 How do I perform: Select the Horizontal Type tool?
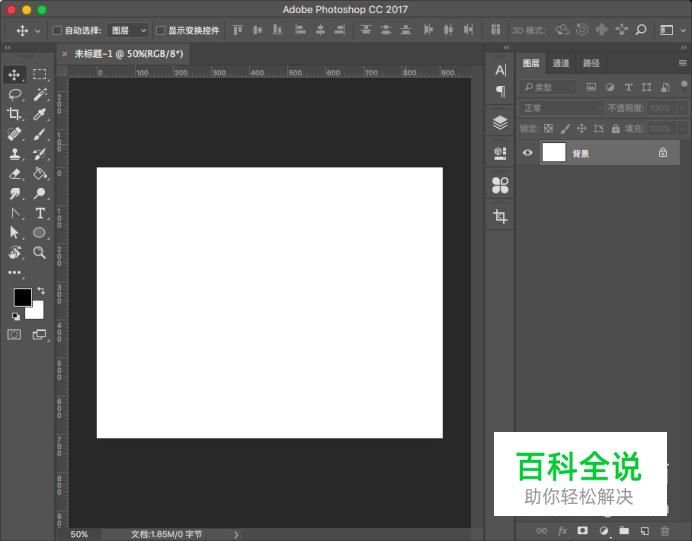pyautogui.click(x=40, y=213)
